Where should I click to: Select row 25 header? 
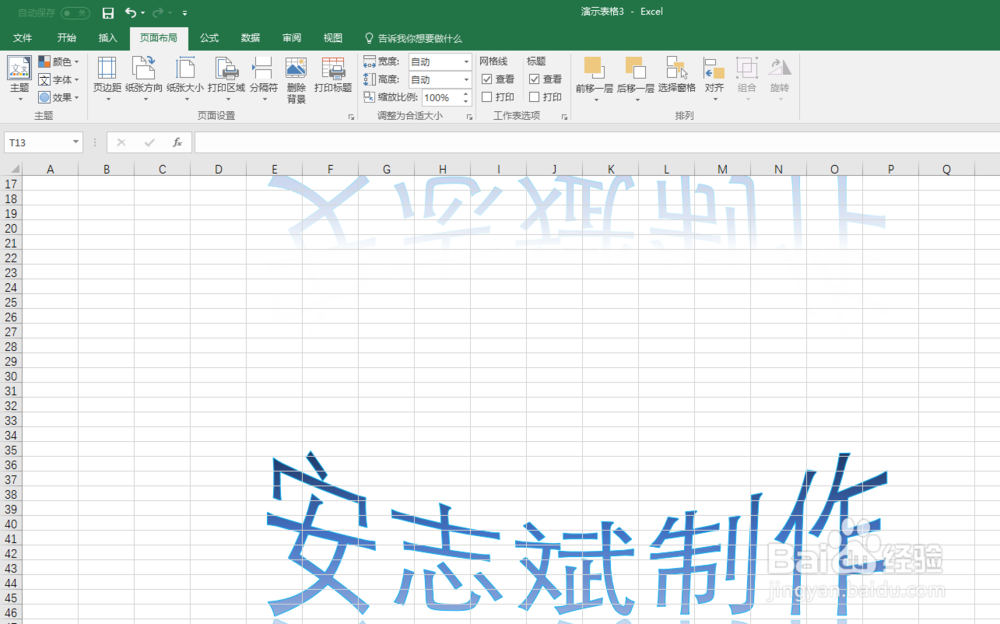pyautogui.click(x=11, y=302)
